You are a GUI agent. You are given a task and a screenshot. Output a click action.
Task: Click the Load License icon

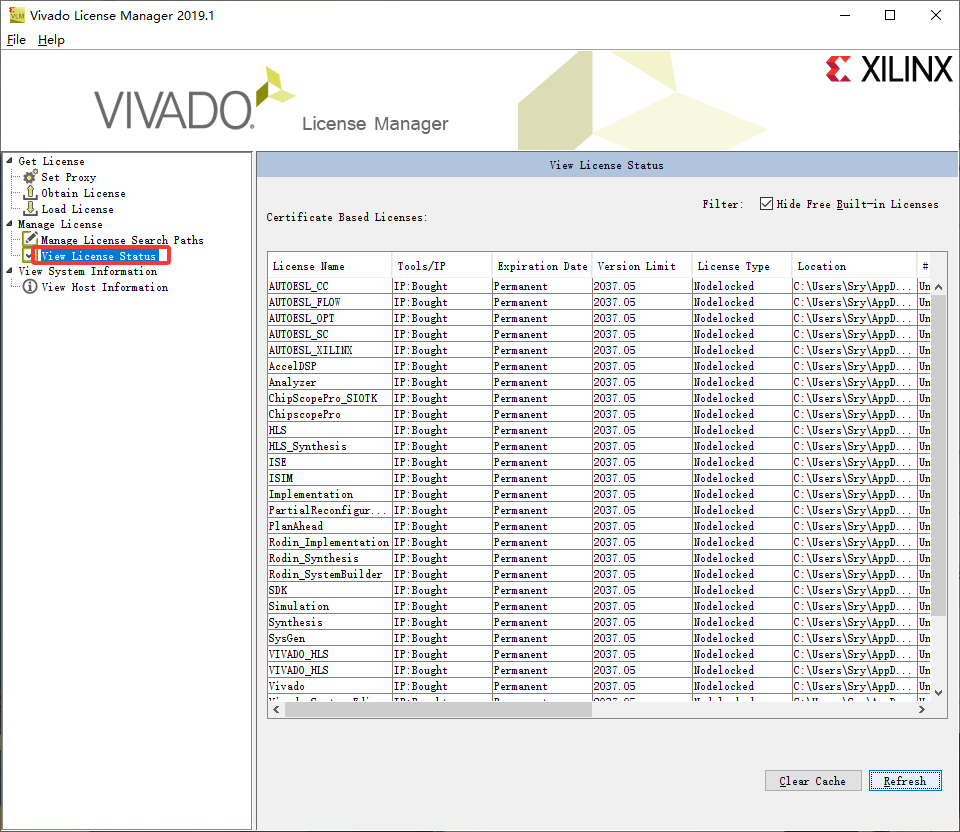[30, 209]
